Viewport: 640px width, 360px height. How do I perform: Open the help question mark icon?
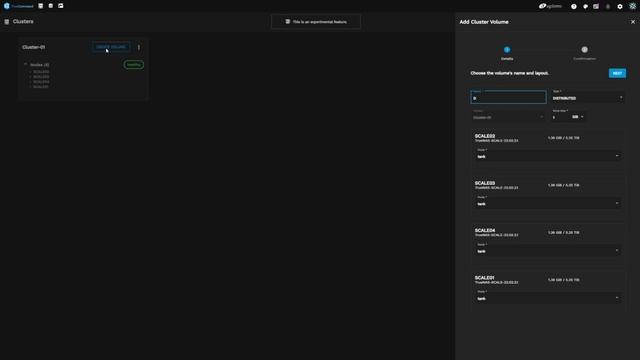573,7
